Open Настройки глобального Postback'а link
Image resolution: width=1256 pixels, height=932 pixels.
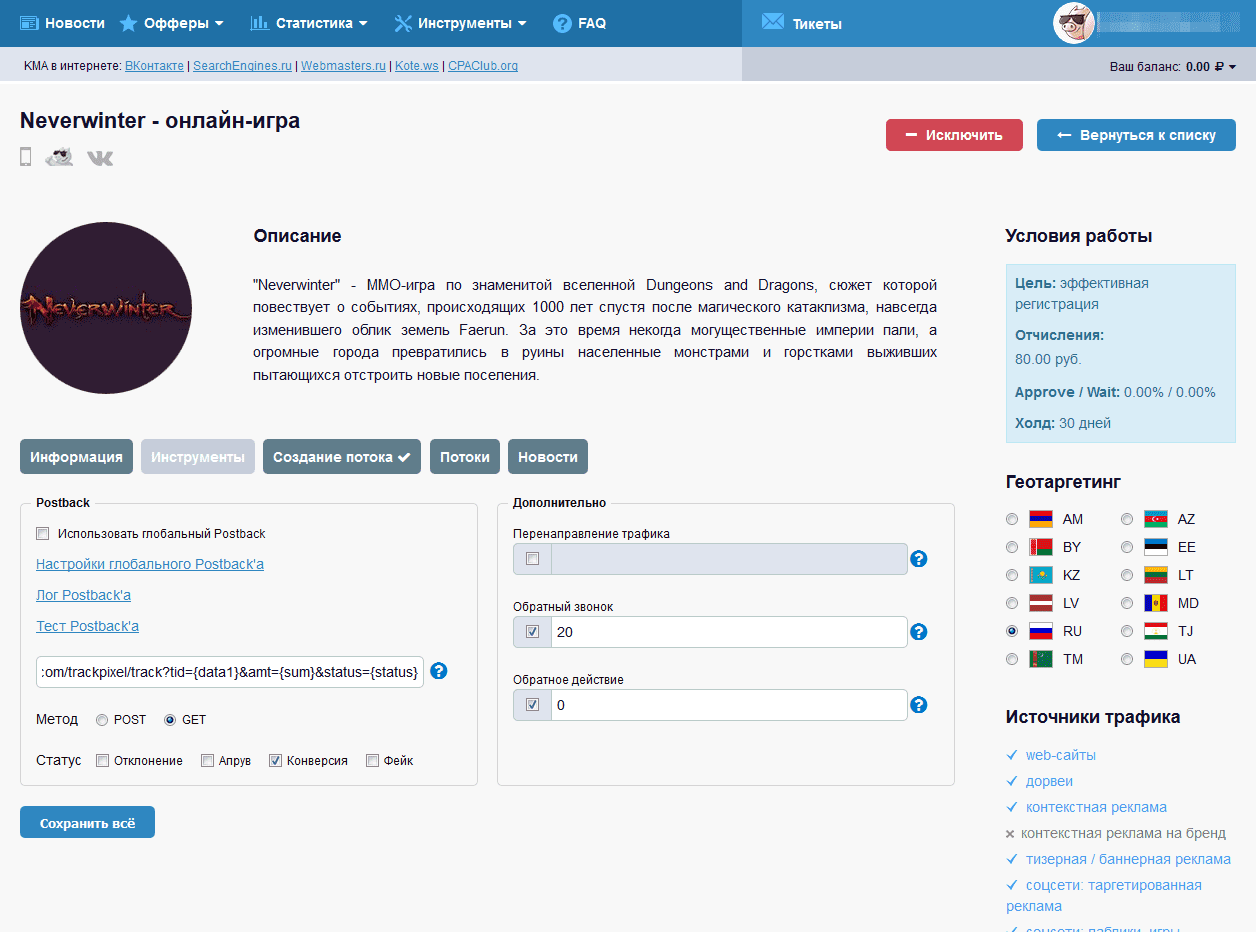(150, 564)
